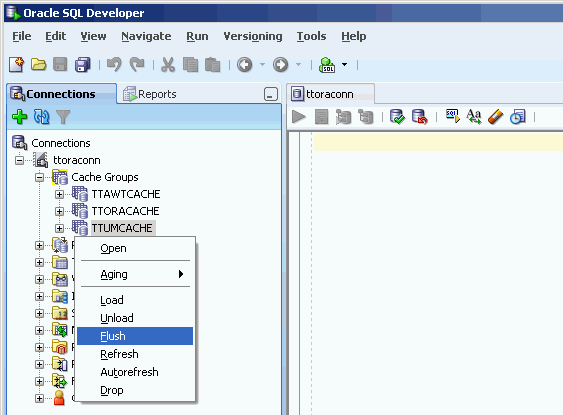Click the Rollback database icon
The width and height of the screenshot is (563, 415).
tap(419, 117)
